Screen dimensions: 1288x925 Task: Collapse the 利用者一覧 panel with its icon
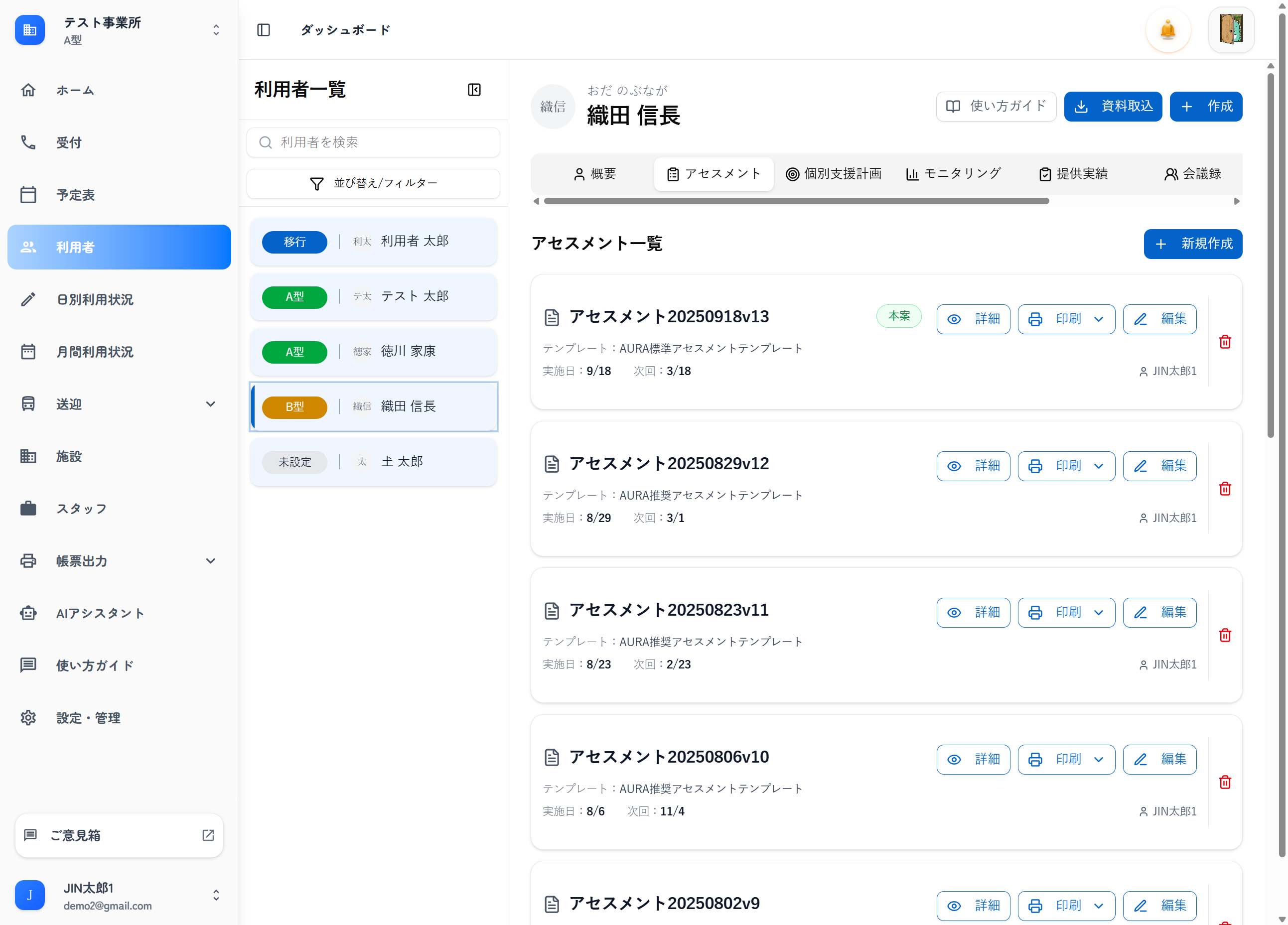[x=474, y=89]
